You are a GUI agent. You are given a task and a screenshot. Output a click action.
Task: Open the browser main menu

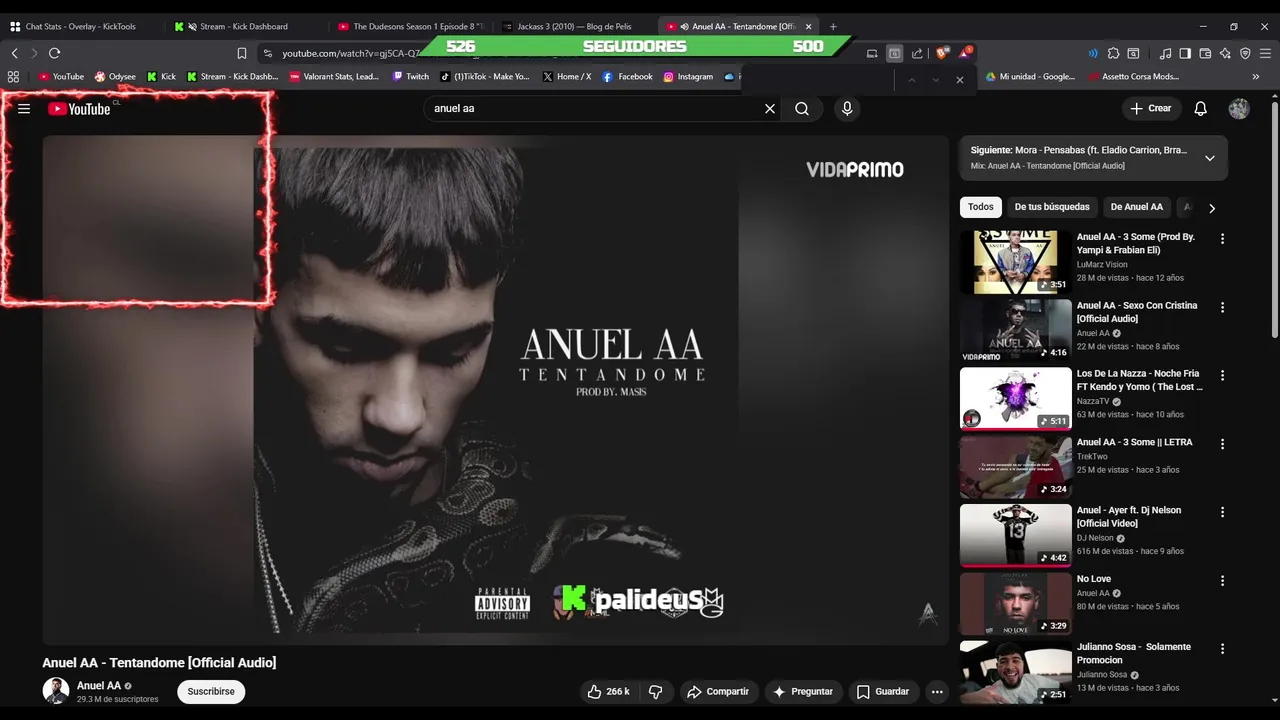point(1266,53)
